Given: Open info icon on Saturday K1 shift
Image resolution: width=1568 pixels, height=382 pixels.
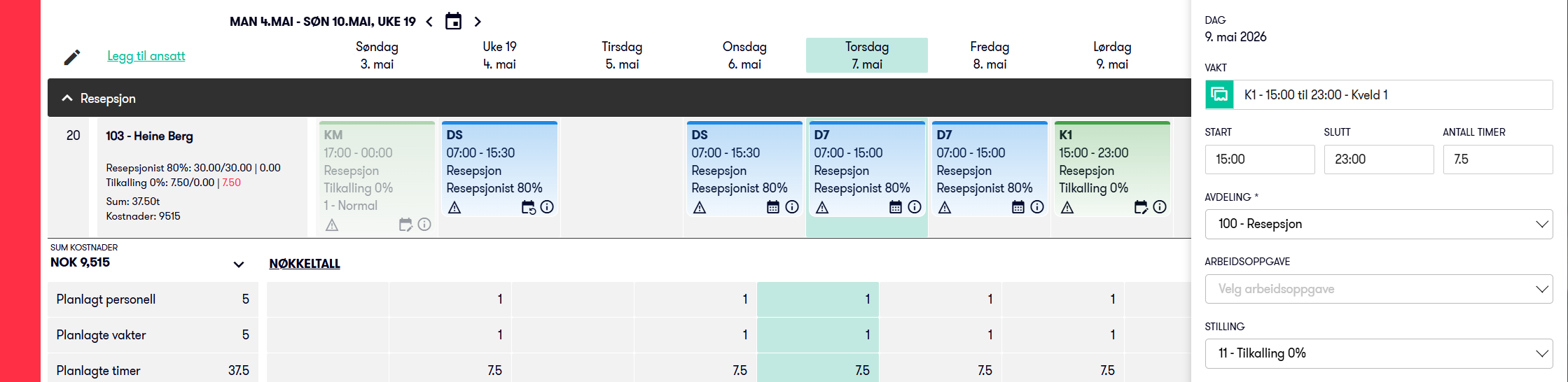Looking at the screenshot, I should pyautogui.click(x=1160, y=207).
